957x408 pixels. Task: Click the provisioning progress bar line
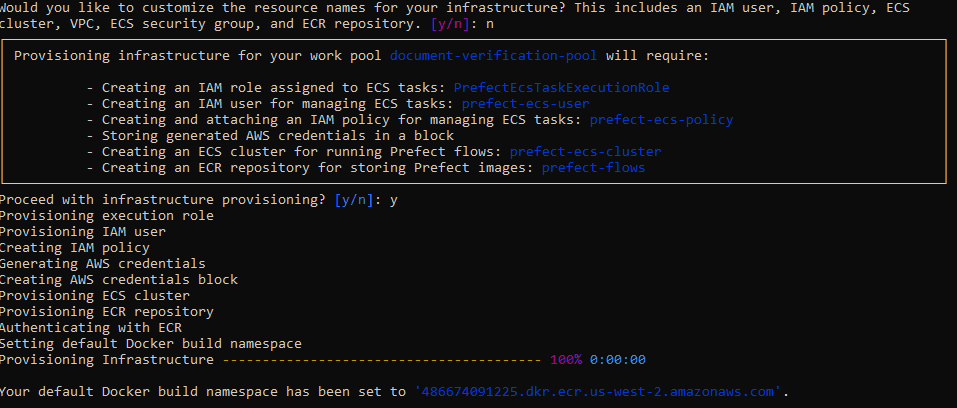381,359
